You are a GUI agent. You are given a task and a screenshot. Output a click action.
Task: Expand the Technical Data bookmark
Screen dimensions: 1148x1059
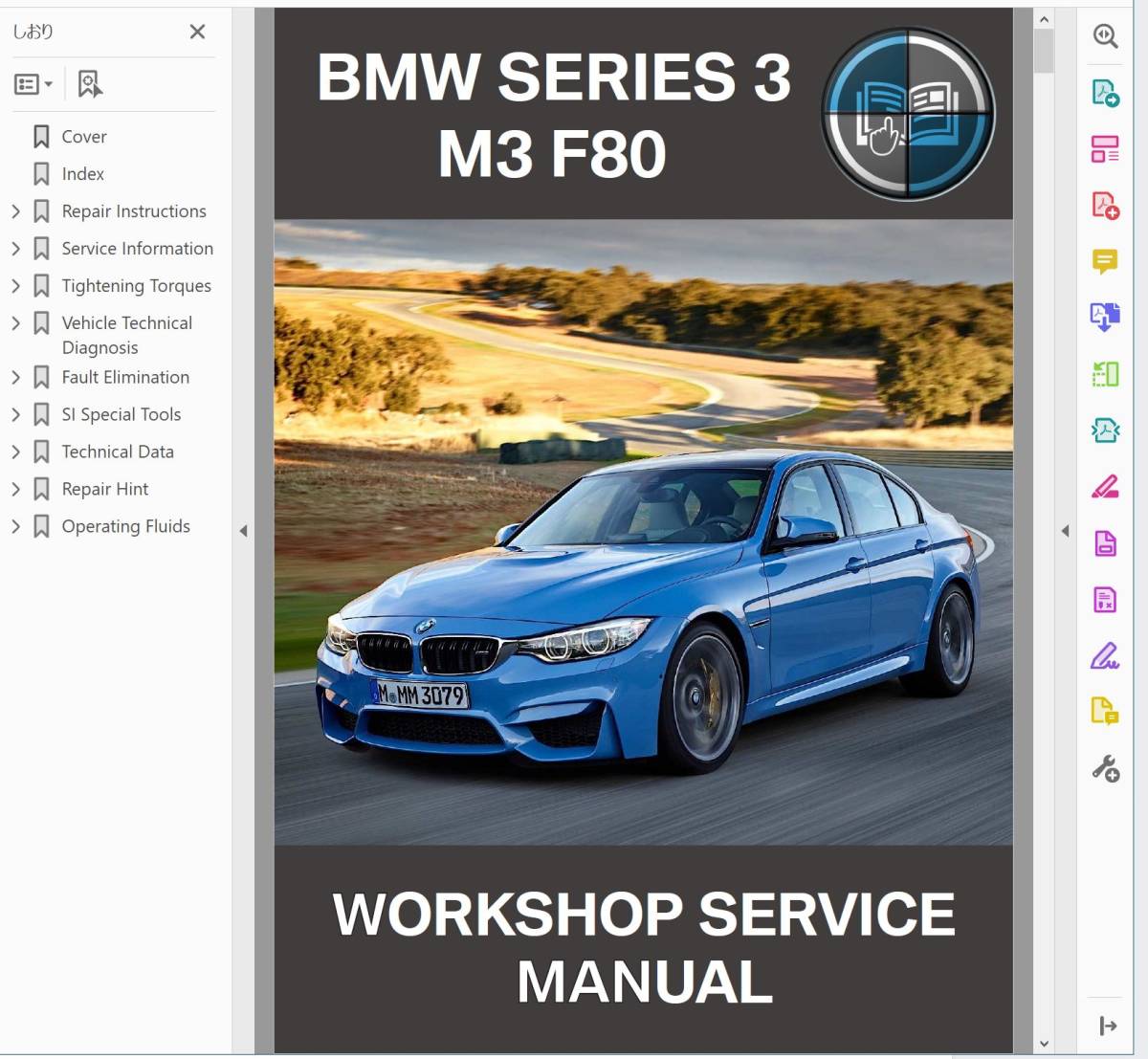[15, 452]
